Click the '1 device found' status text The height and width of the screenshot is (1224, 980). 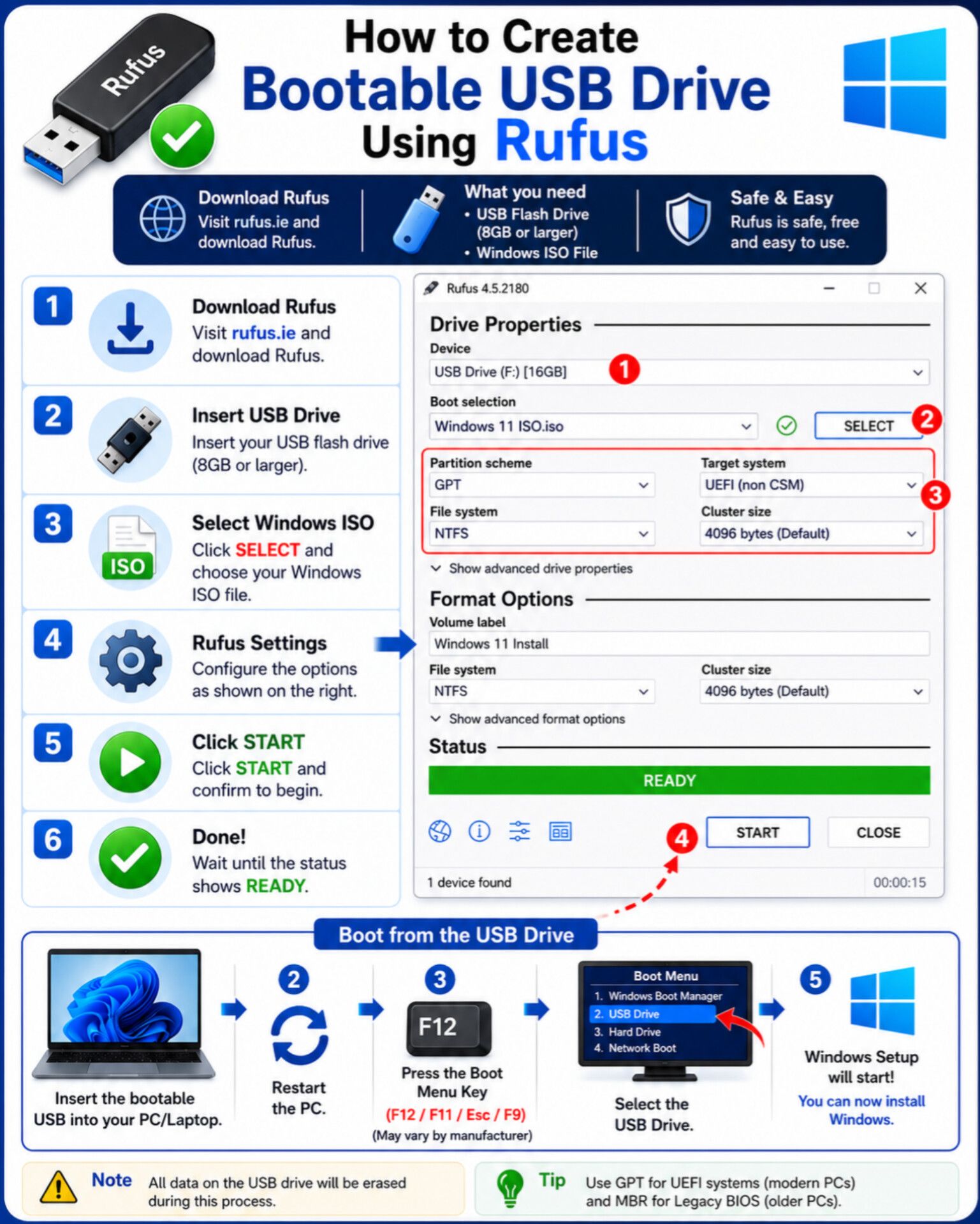(x=469, y=882)
